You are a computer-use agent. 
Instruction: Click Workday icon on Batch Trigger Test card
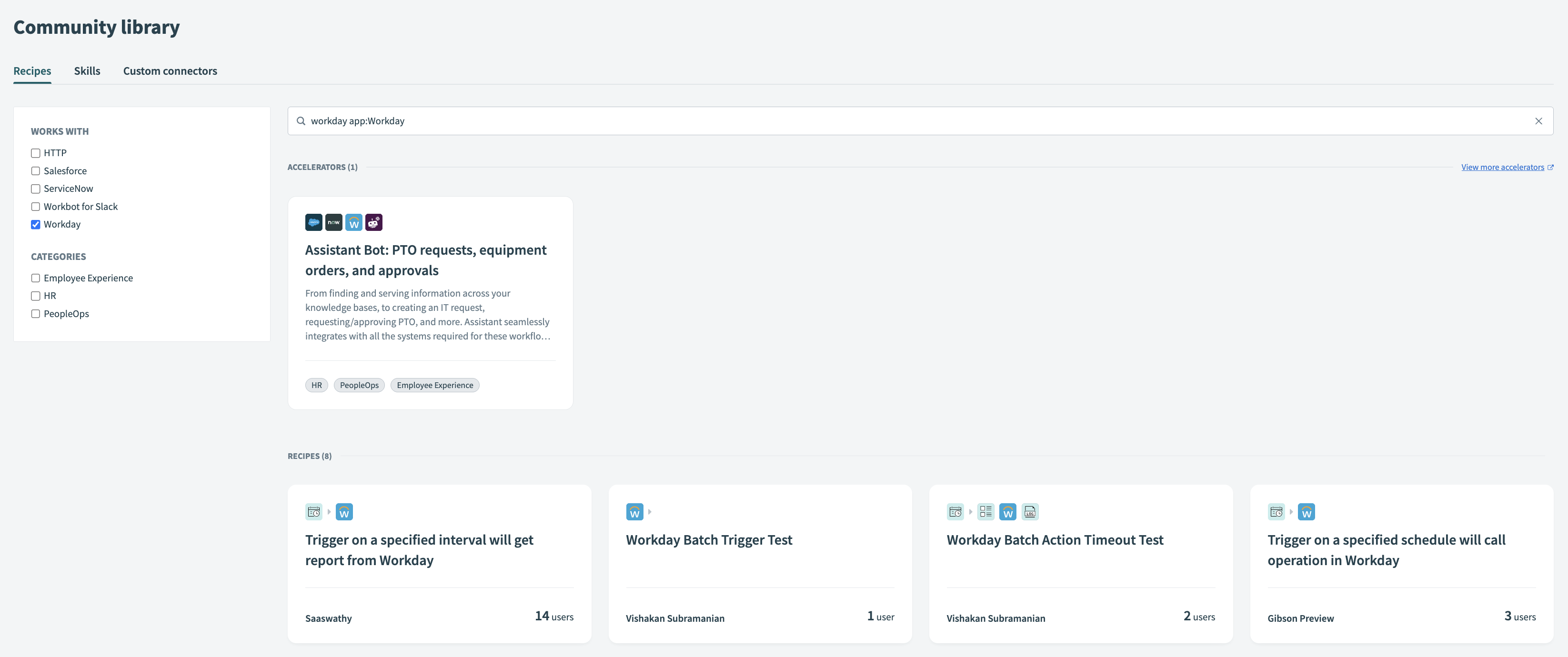[x=634, y=512]
